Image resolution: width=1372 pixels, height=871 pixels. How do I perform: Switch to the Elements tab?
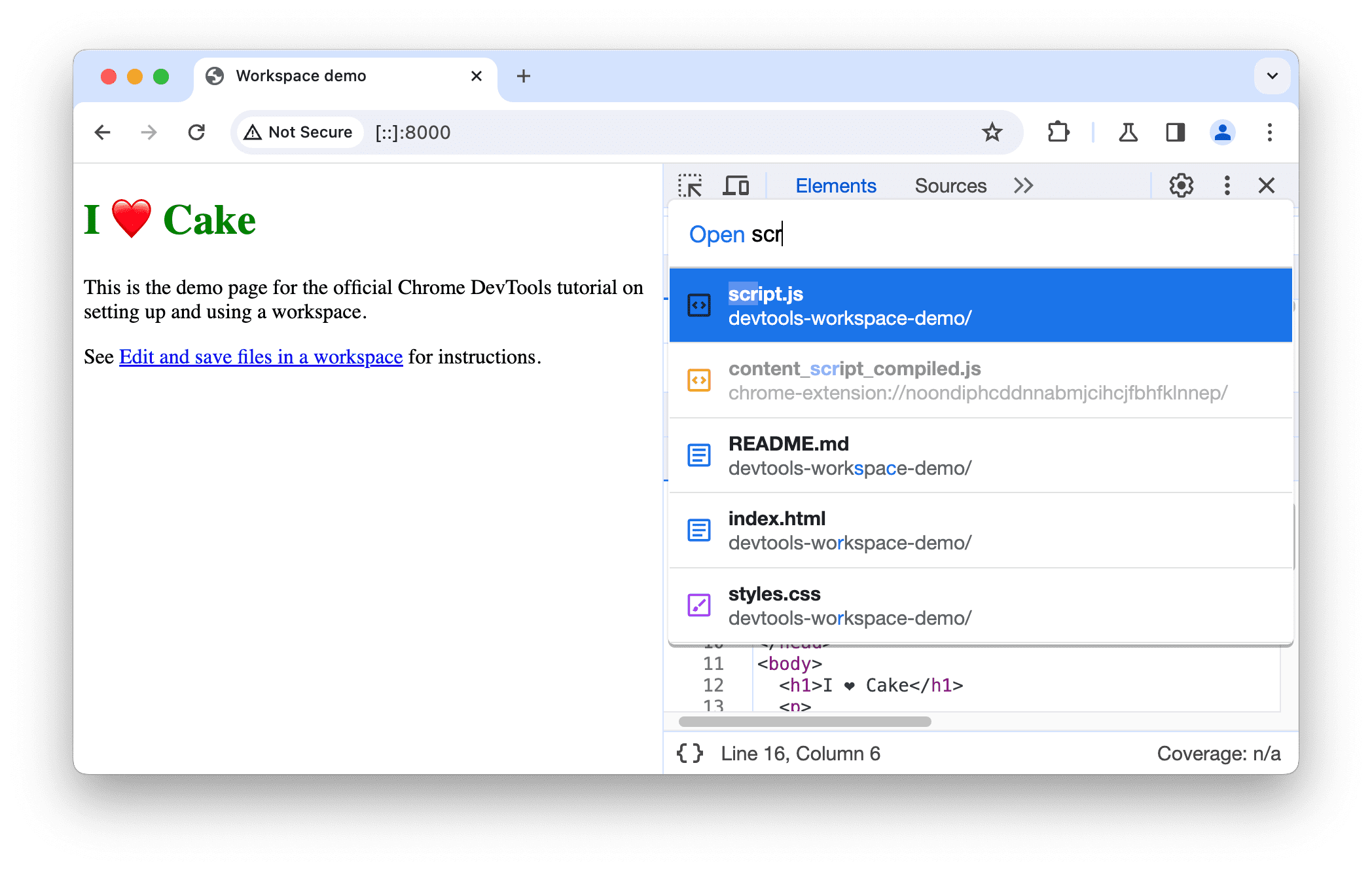(836, 186)
